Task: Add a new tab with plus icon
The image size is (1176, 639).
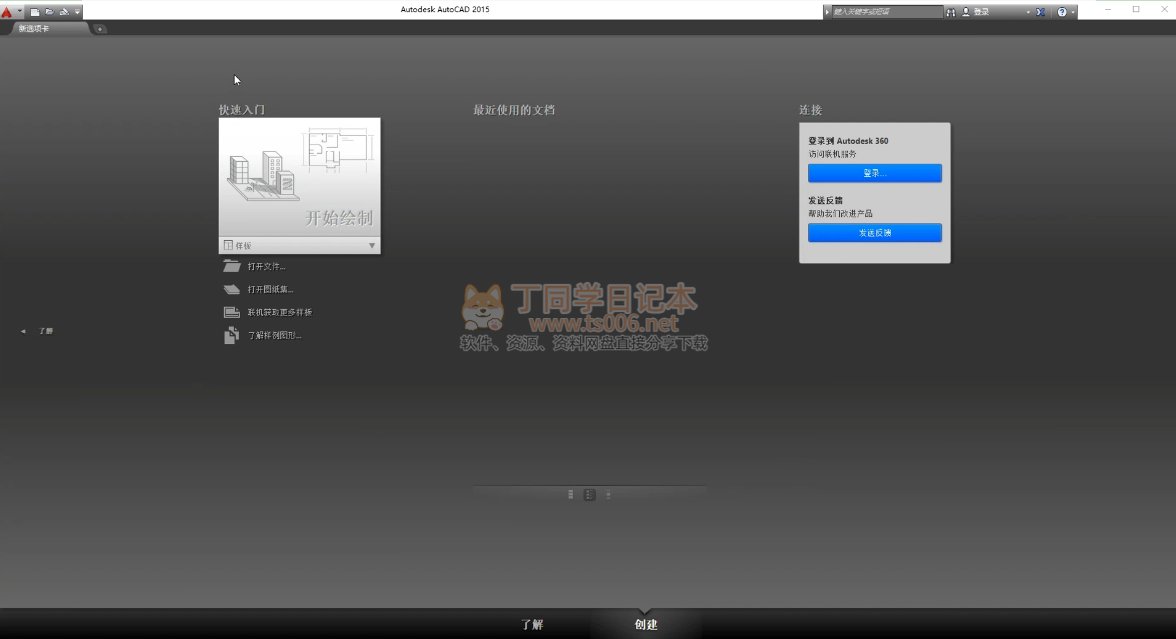Action: 100,29
